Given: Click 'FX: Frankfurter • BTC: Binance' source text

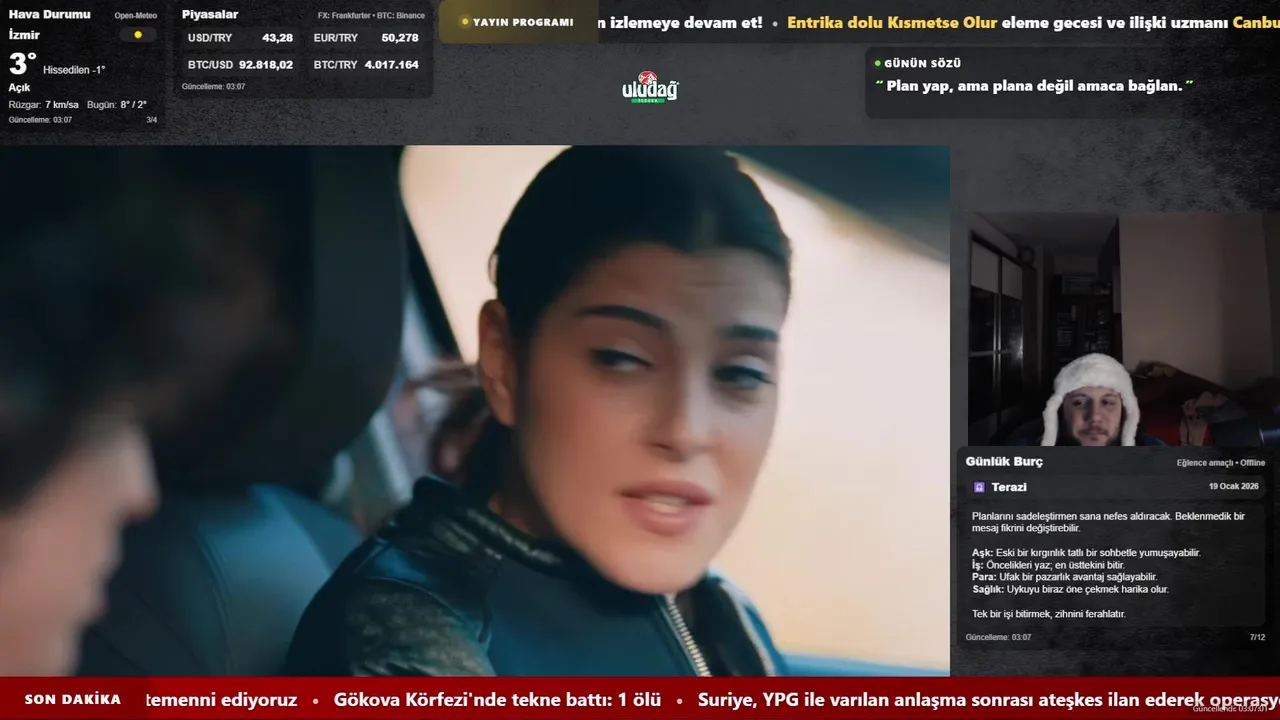Looking at the screenshot, I should coord(371,16).
